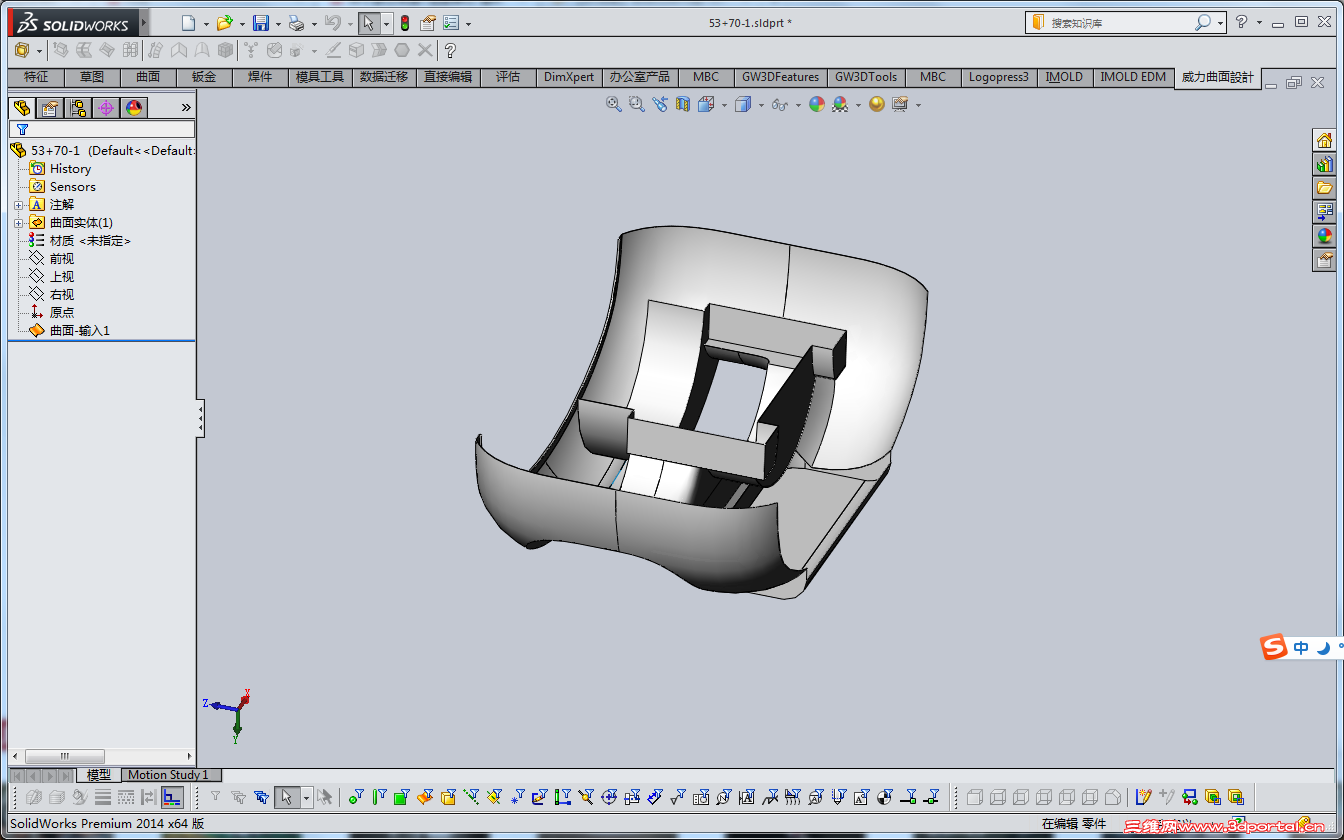
Task: Click the Filter Vertices icon
Action: pos(356,797)
